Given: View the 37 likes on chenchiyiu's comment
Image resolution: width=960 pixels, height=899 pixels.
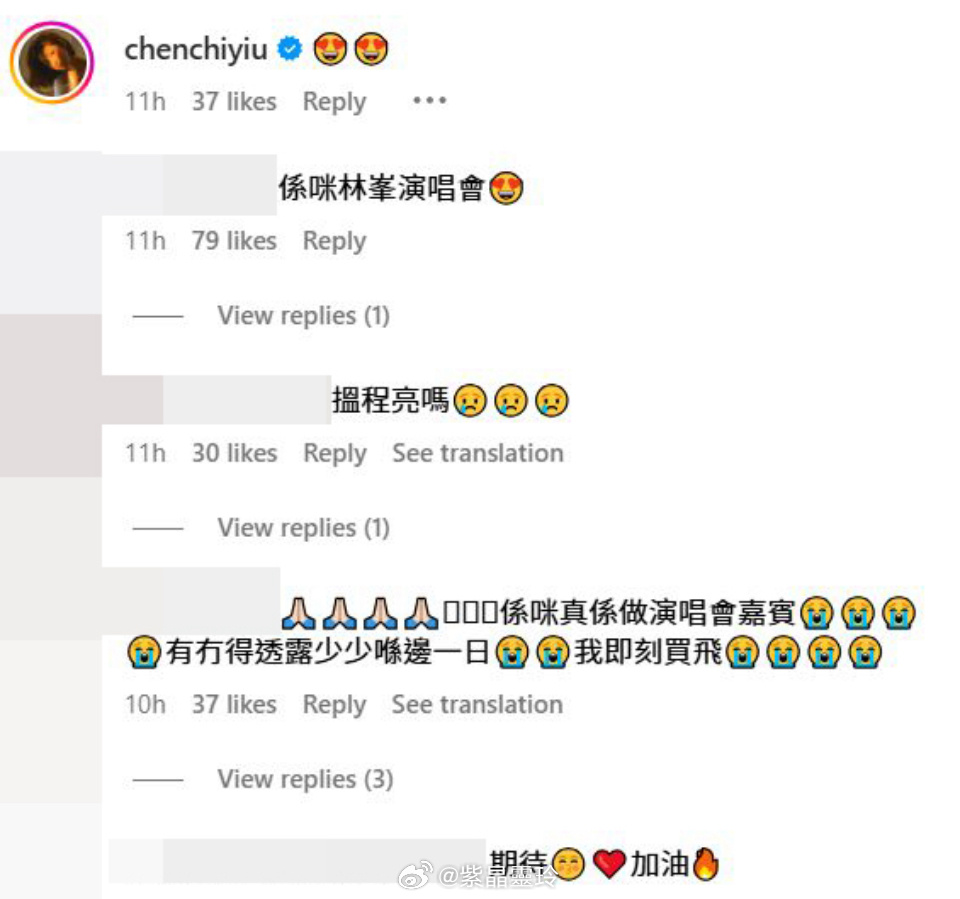Looking at the screenshot, I should click(x=234, y=102).
